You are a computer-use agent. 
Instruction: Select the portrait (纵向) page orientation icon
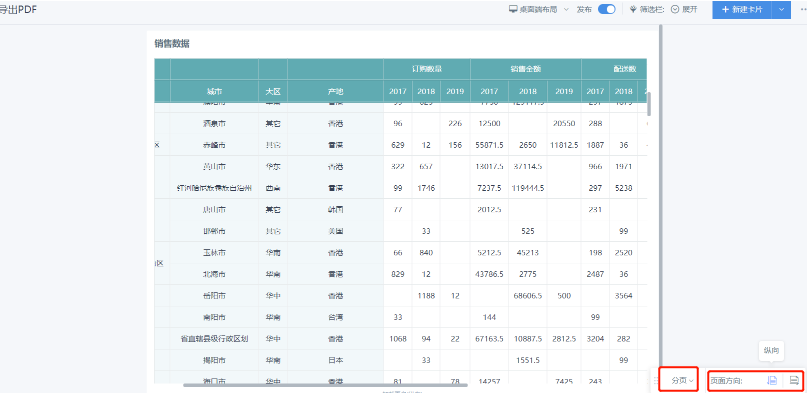coord(772,380)
